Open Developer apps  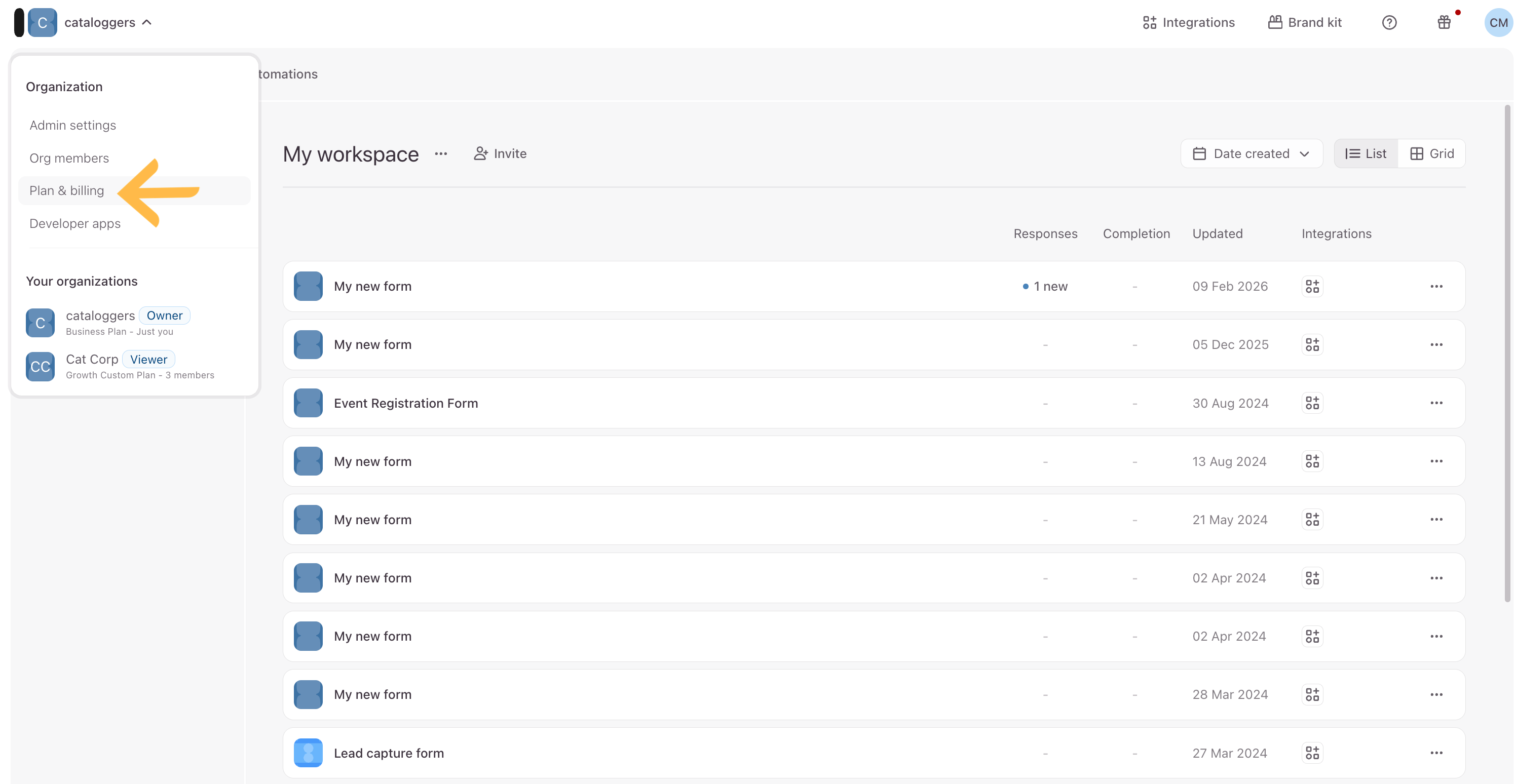[x=75, y=223]
